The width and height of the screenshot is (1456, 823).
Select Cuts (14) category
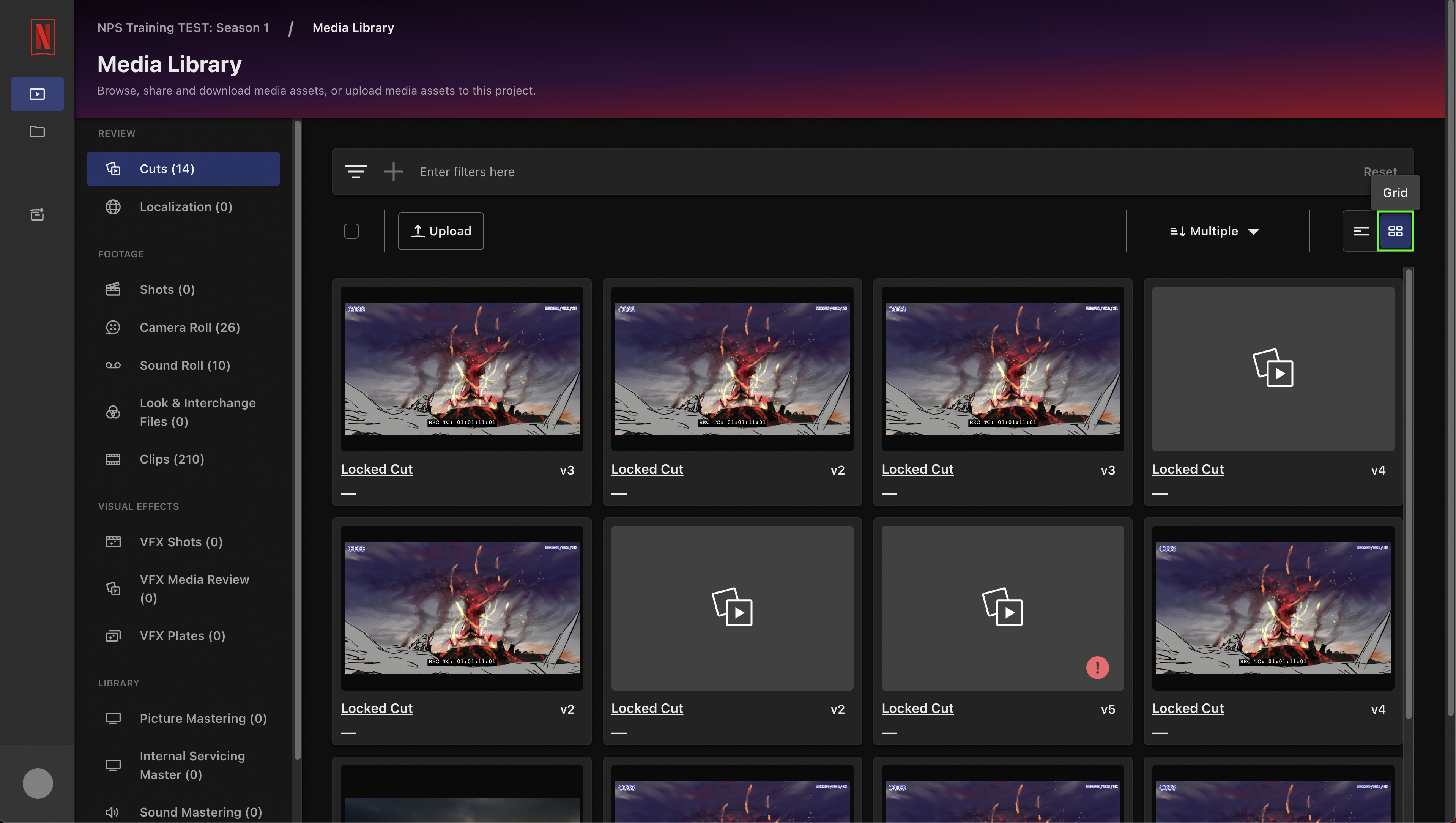point(183,169)
